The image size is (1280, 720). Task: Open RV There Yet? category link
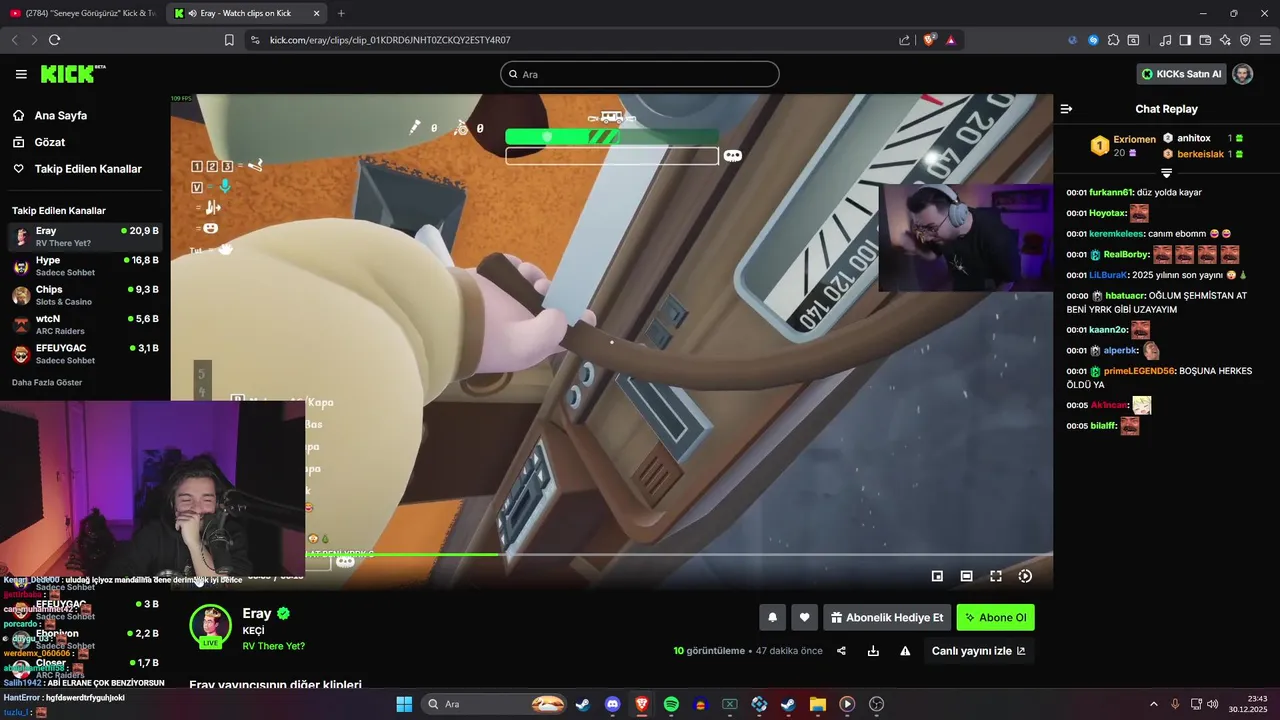273,646
